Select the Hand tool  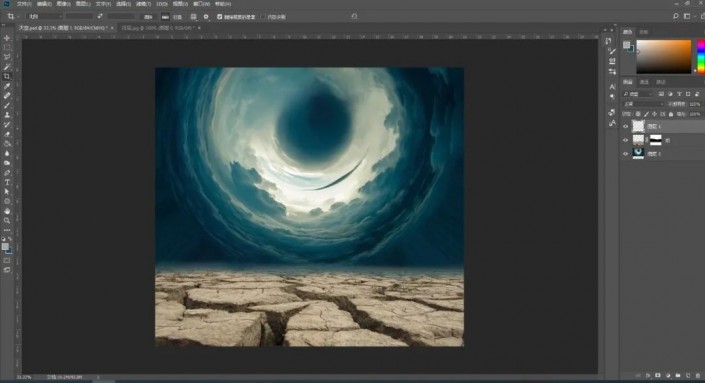tap(7, 211)
